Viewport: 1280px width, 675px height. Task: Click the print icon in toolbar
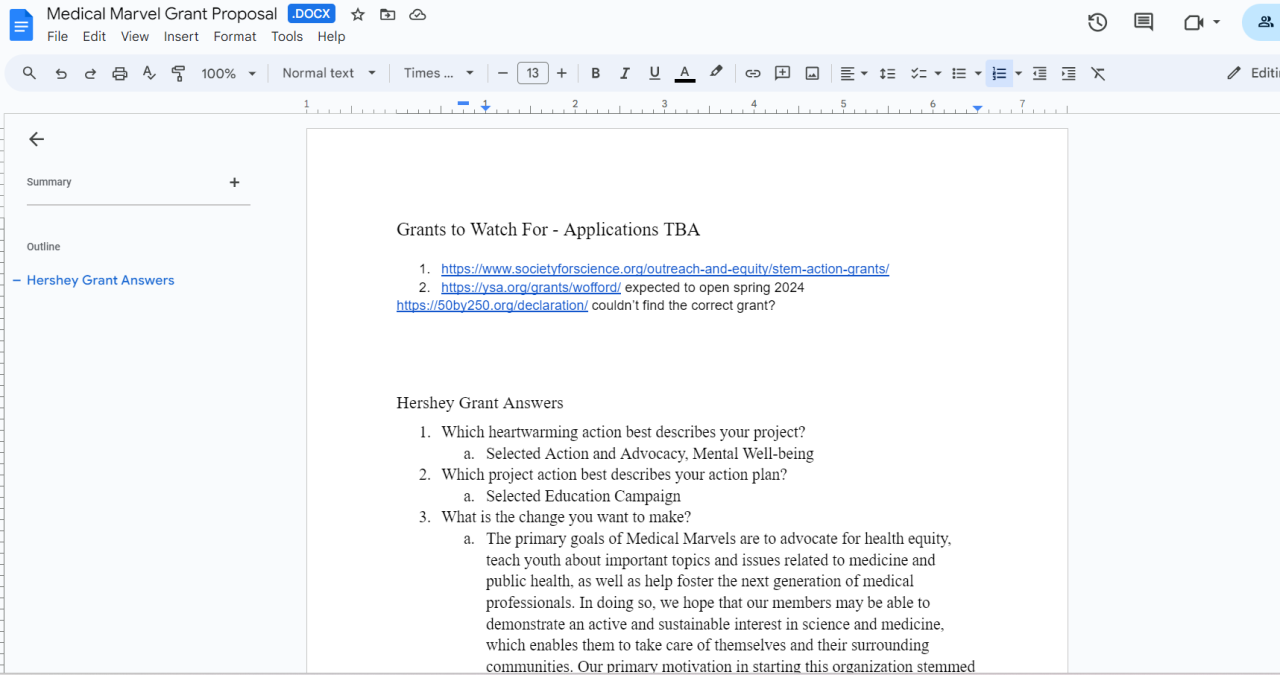[120, 73]
